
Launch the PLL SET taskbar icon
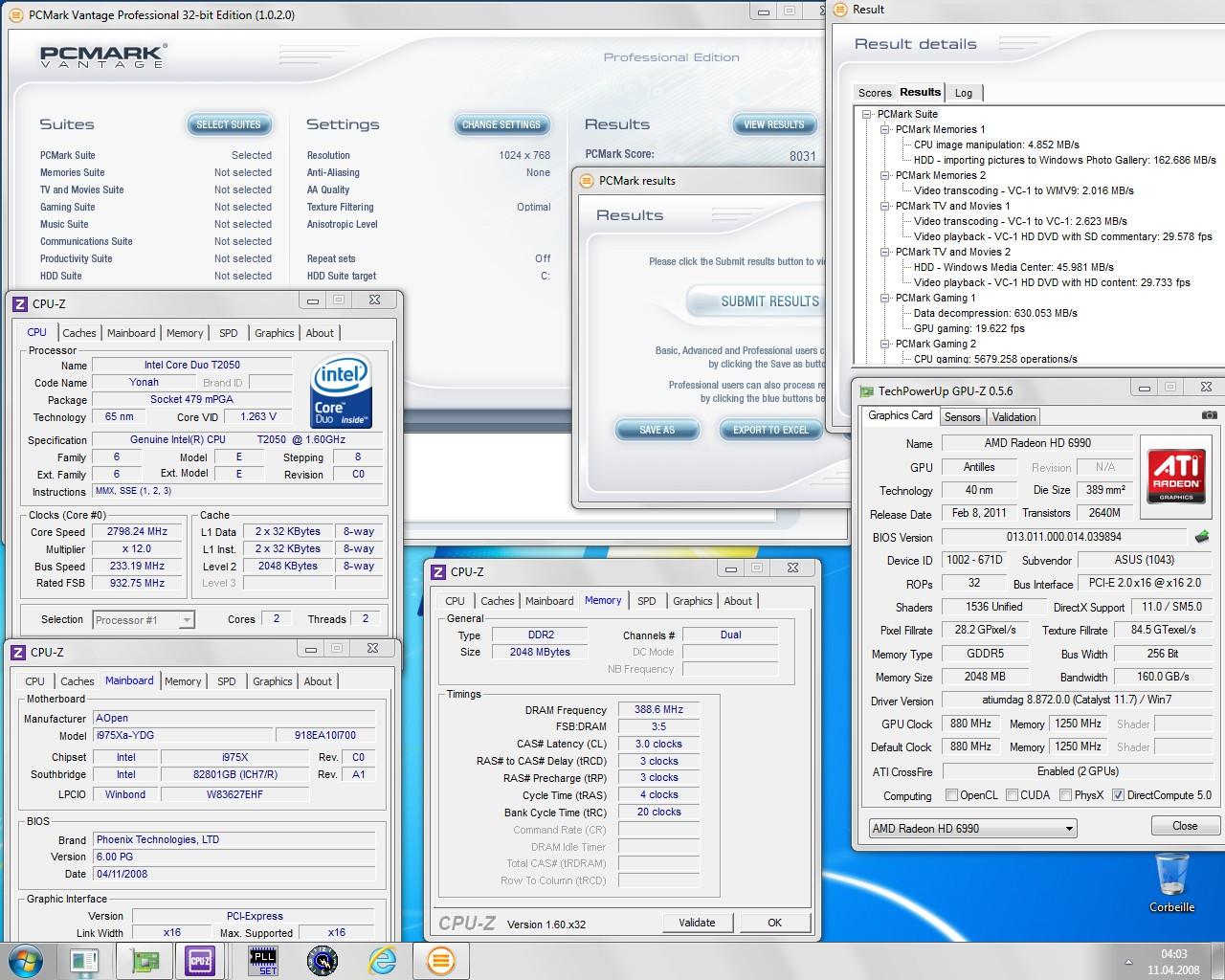pos(262,961)
